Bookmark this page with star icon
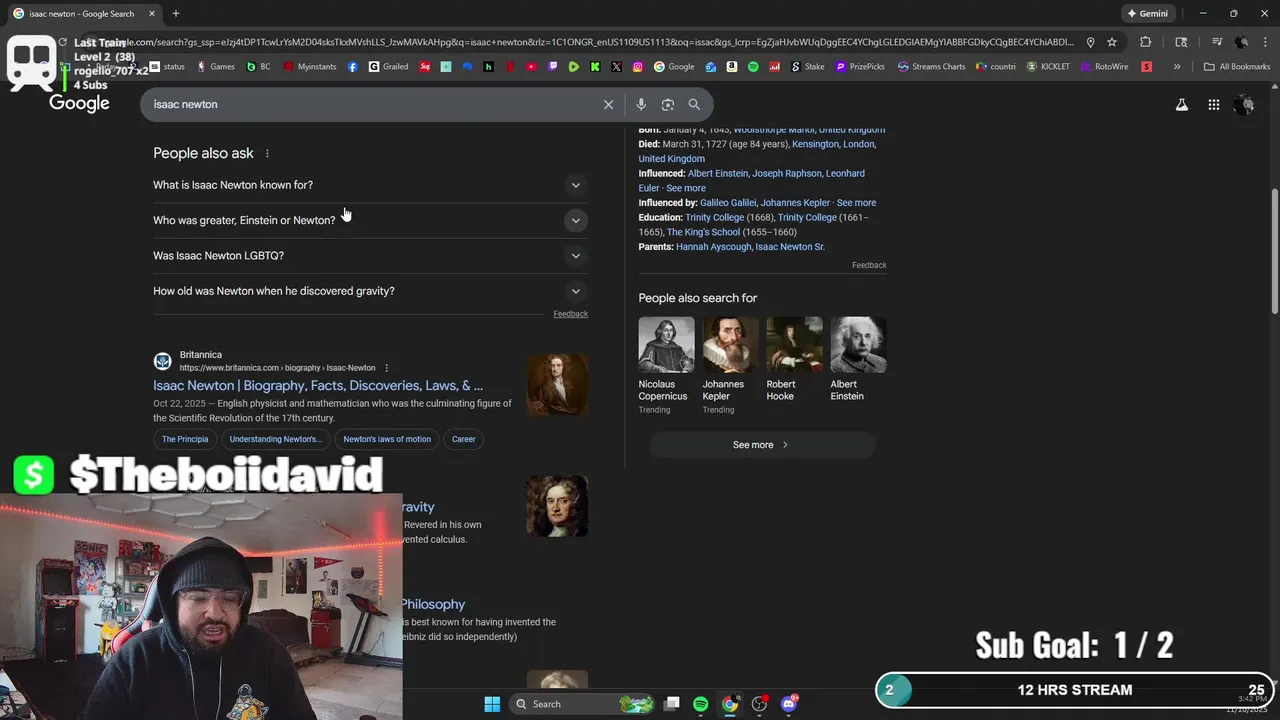This screenshot has height=720, width=1280. pos(1111,42)
